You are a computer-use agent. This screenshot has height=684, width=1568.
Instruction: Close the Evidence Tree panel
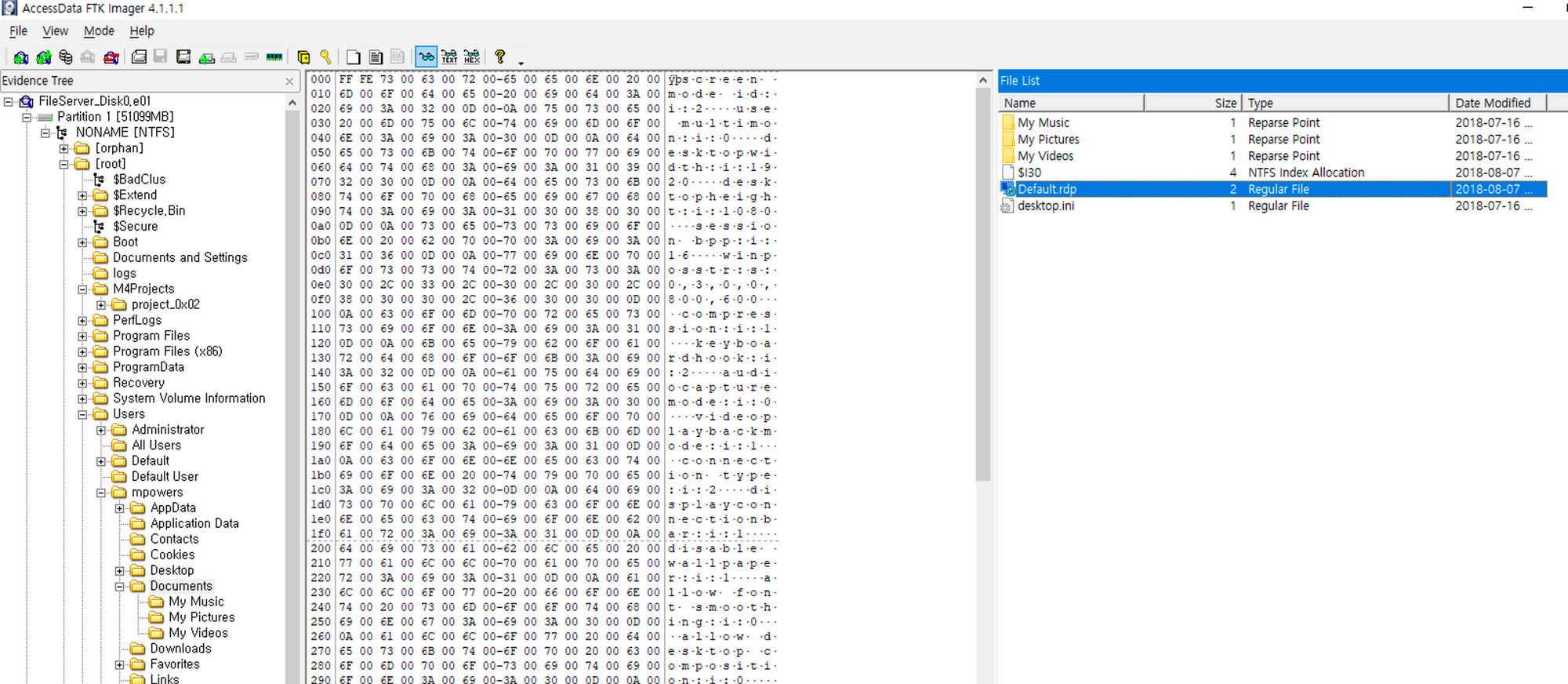(290, 82)
